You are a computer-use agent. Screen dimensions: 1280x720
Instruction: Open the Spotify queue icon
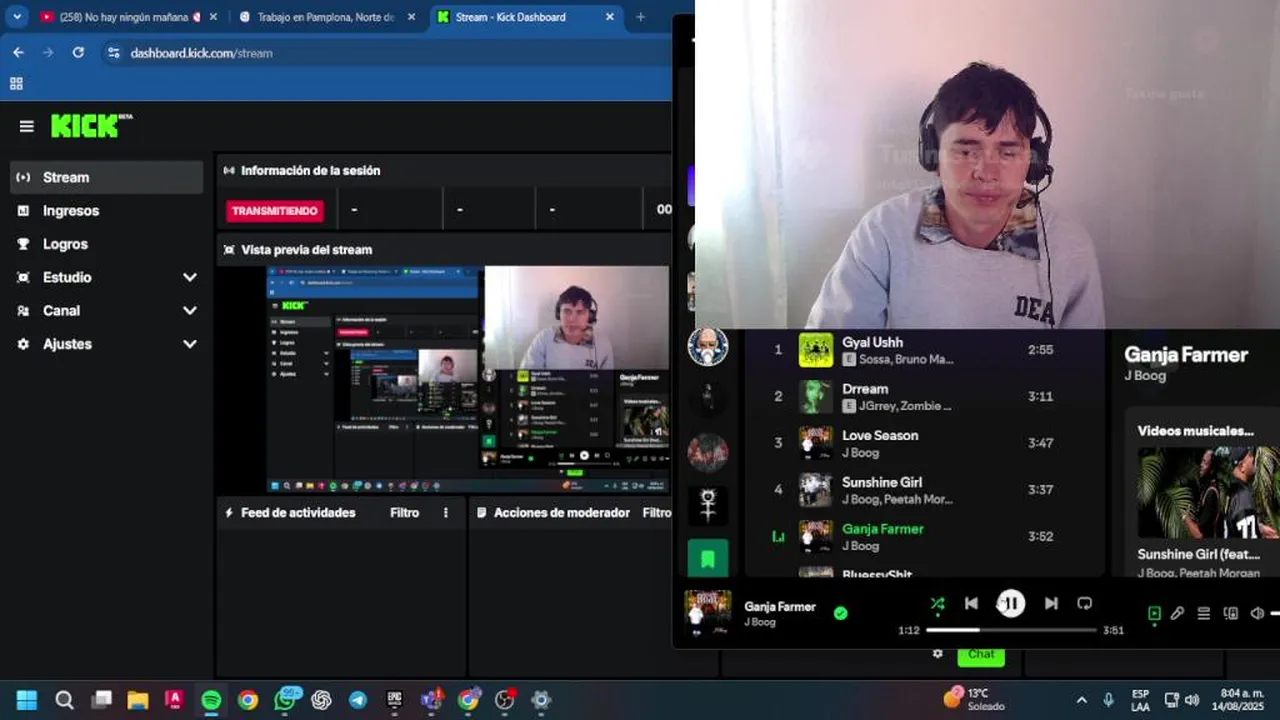(1204, 613)
